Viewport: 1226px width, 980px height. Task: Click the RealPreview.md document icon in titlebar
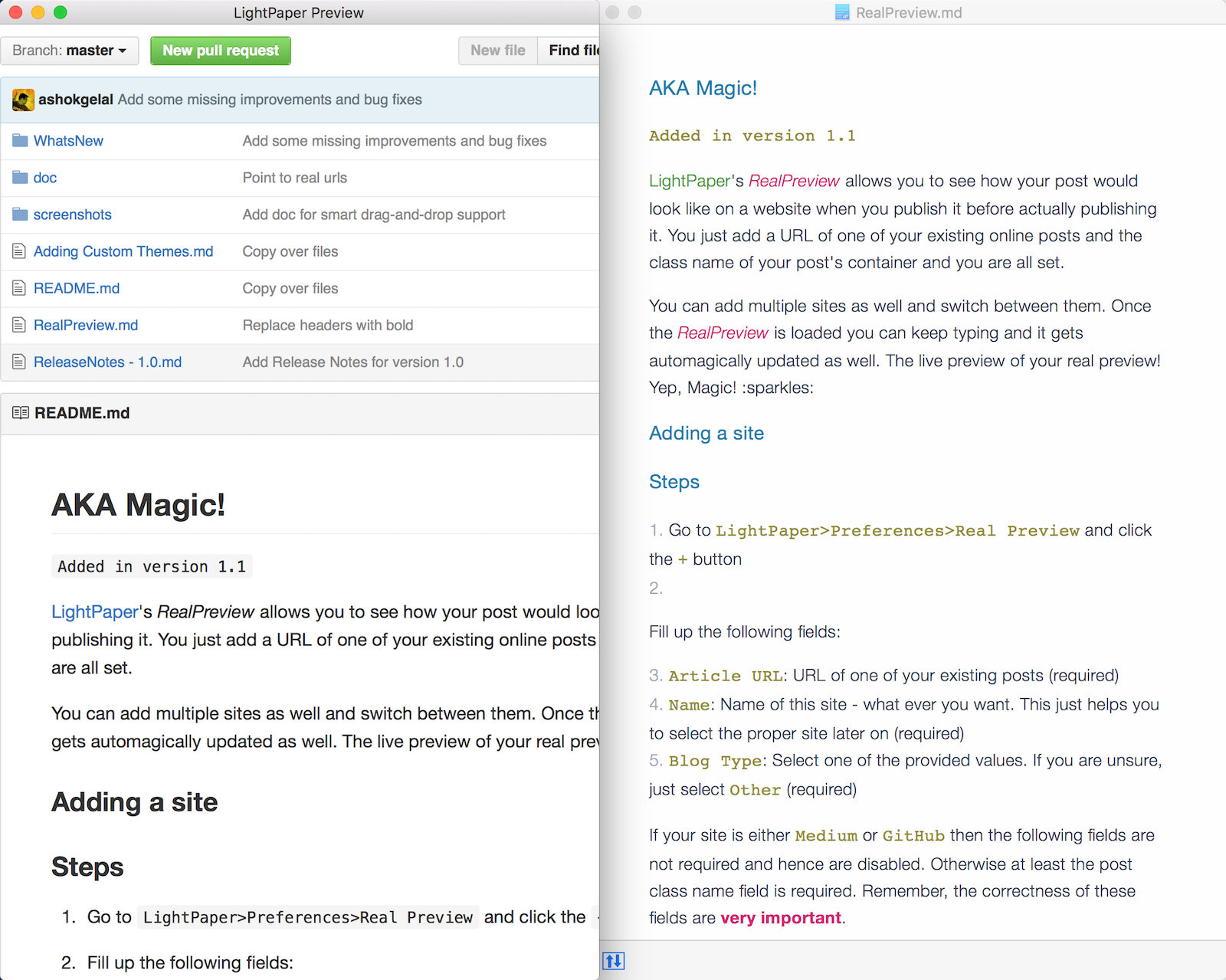[842, 12]
